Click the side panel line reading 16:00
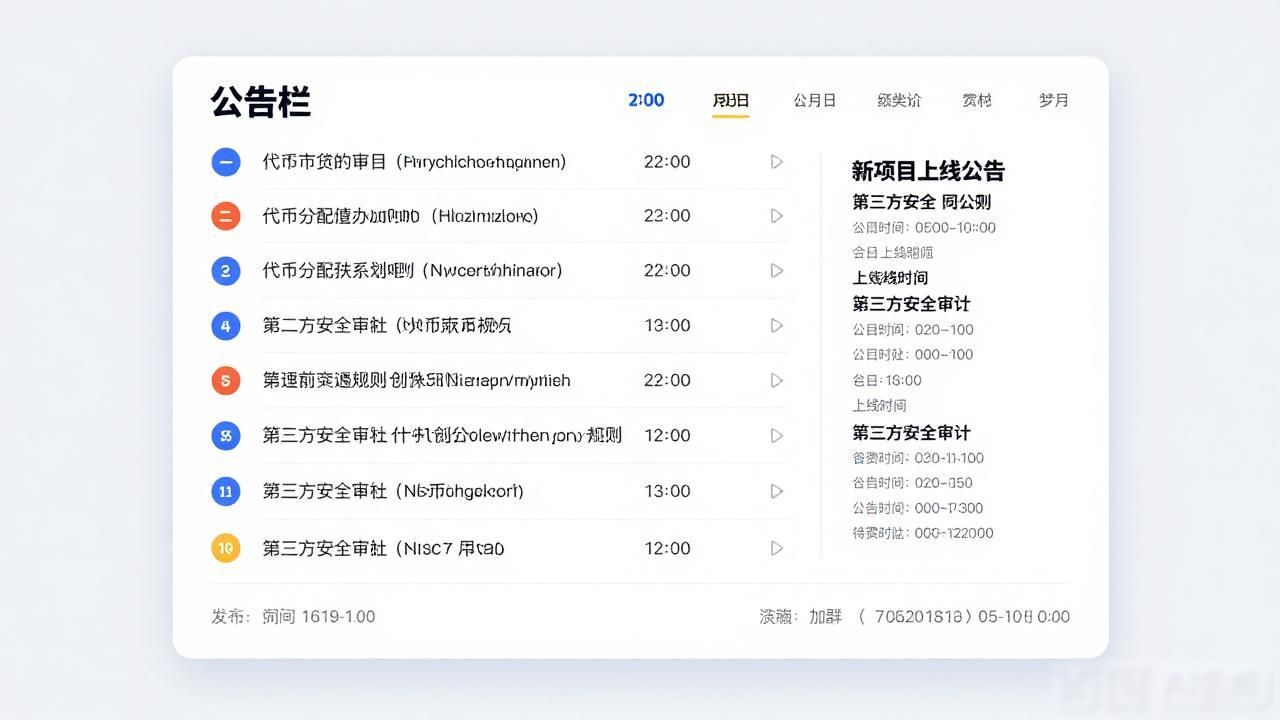 [887, 381]
